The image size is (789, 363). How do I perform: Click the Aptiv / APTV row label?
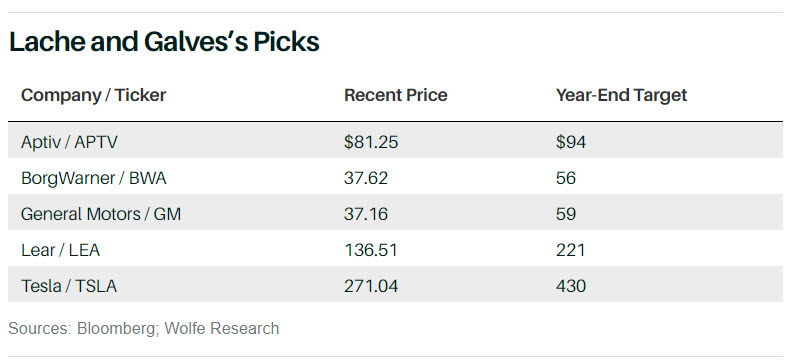[69, 142]
